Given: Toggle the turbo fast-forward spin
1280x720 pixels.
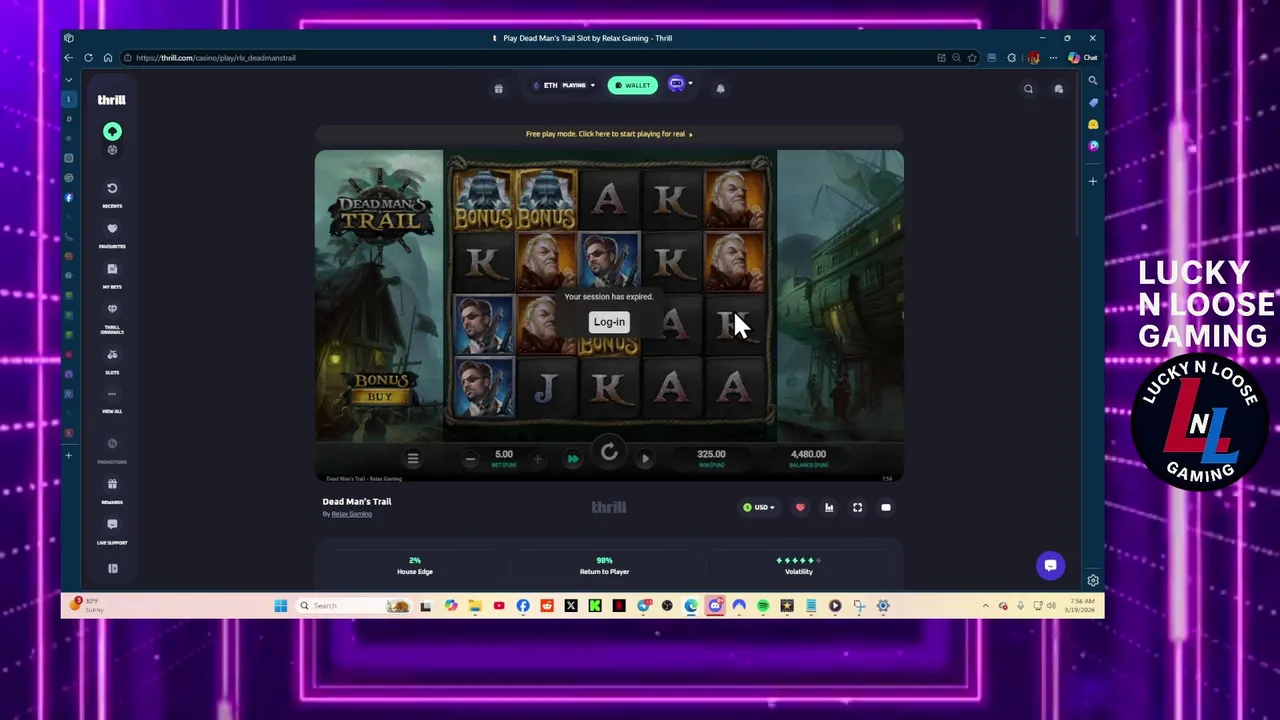Looking at the screenshot, I should [573, 459].
